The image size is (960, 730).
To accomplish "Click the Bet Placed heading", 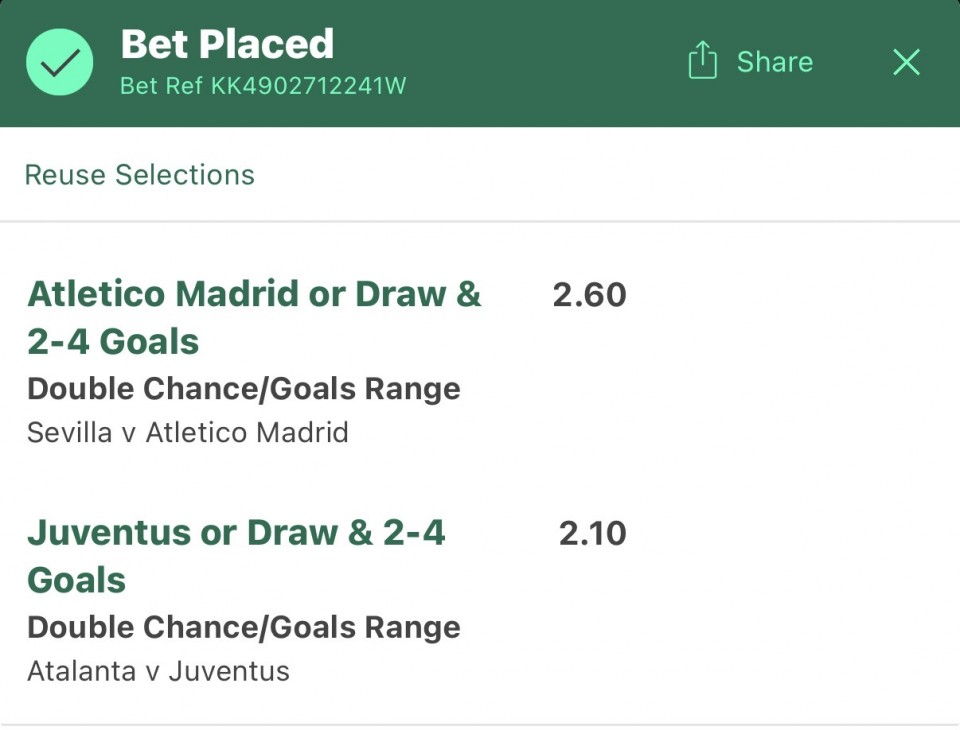I will (x=227, y=44).
